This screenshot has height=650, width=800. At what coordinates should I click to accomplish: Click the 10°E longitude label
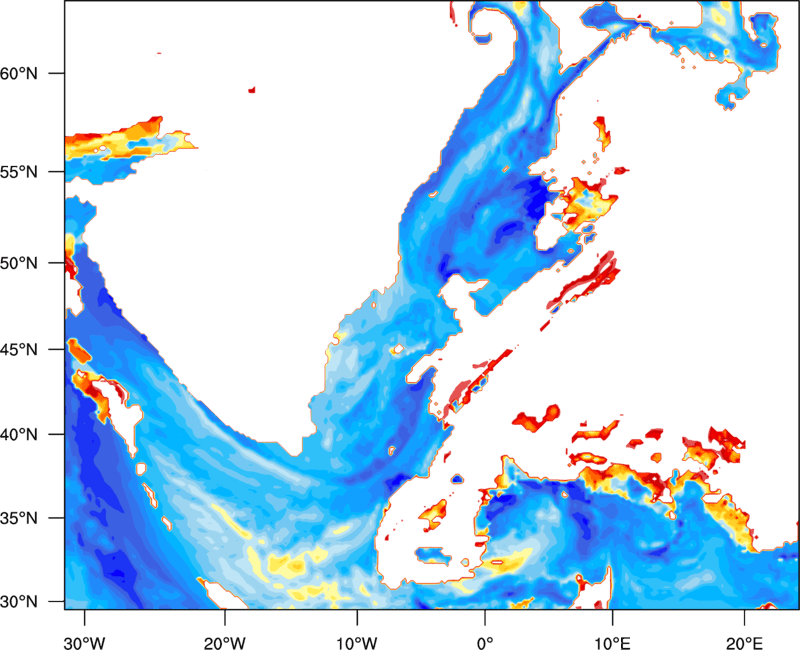point(612,643)
